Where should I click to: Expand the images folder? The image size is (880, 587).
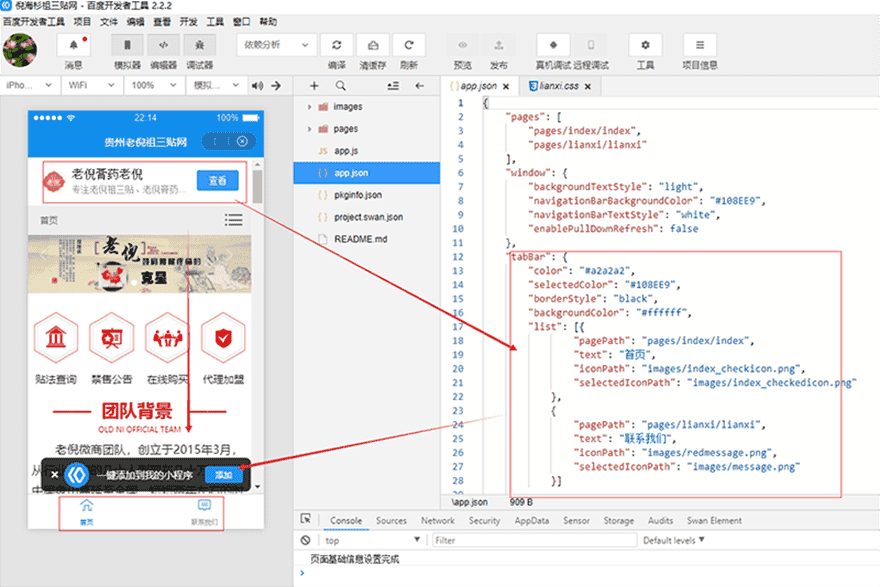point(309,107)
